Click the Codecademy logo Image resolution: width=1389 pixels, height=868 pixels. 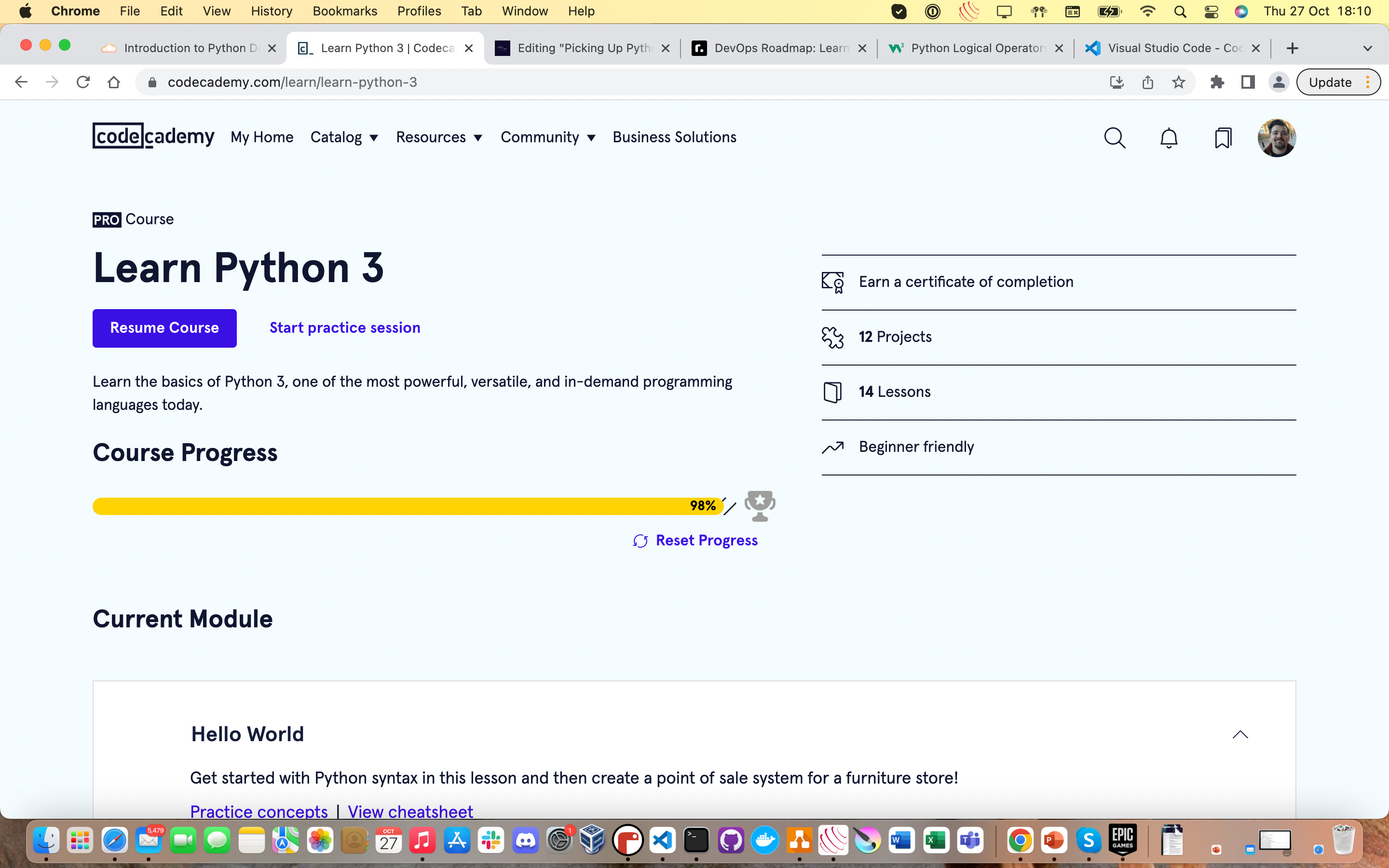click(153, 136)
